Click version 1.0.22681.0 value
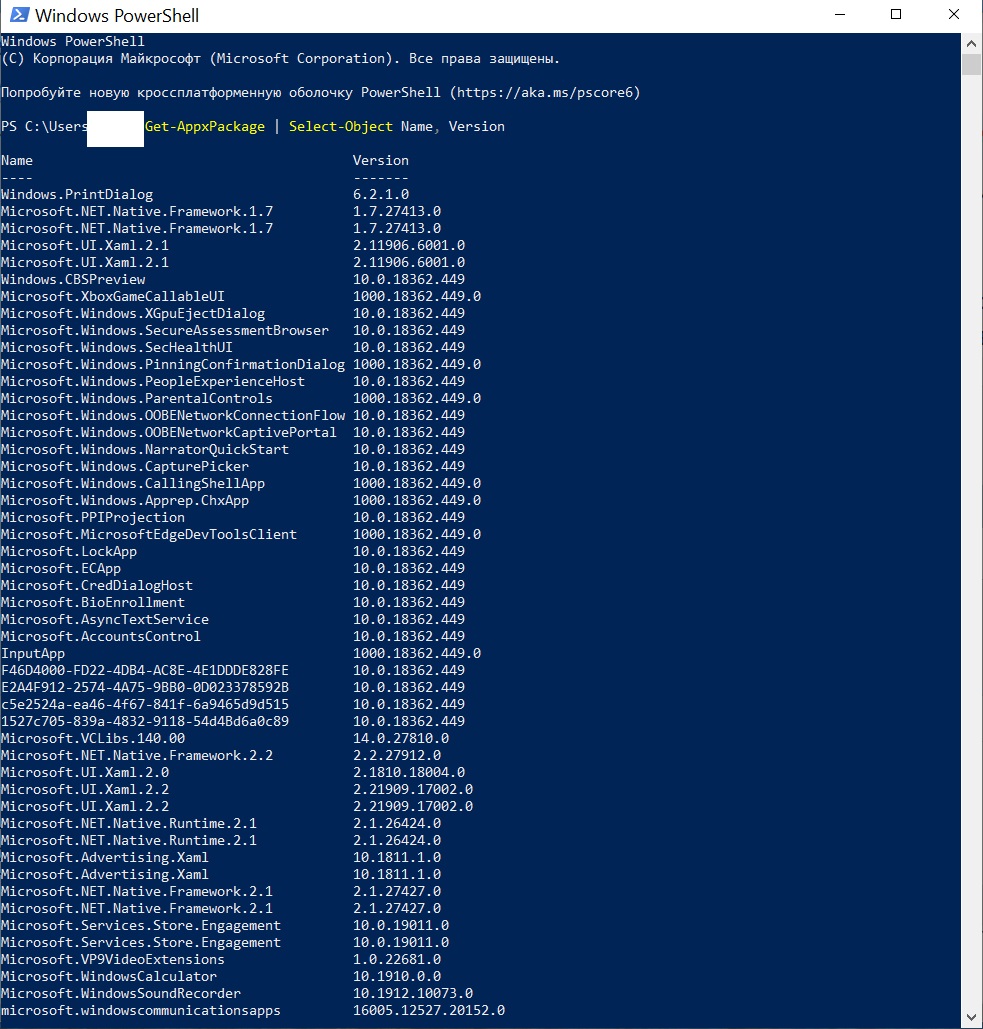983x1029 pixels. [x=397, y=960]
